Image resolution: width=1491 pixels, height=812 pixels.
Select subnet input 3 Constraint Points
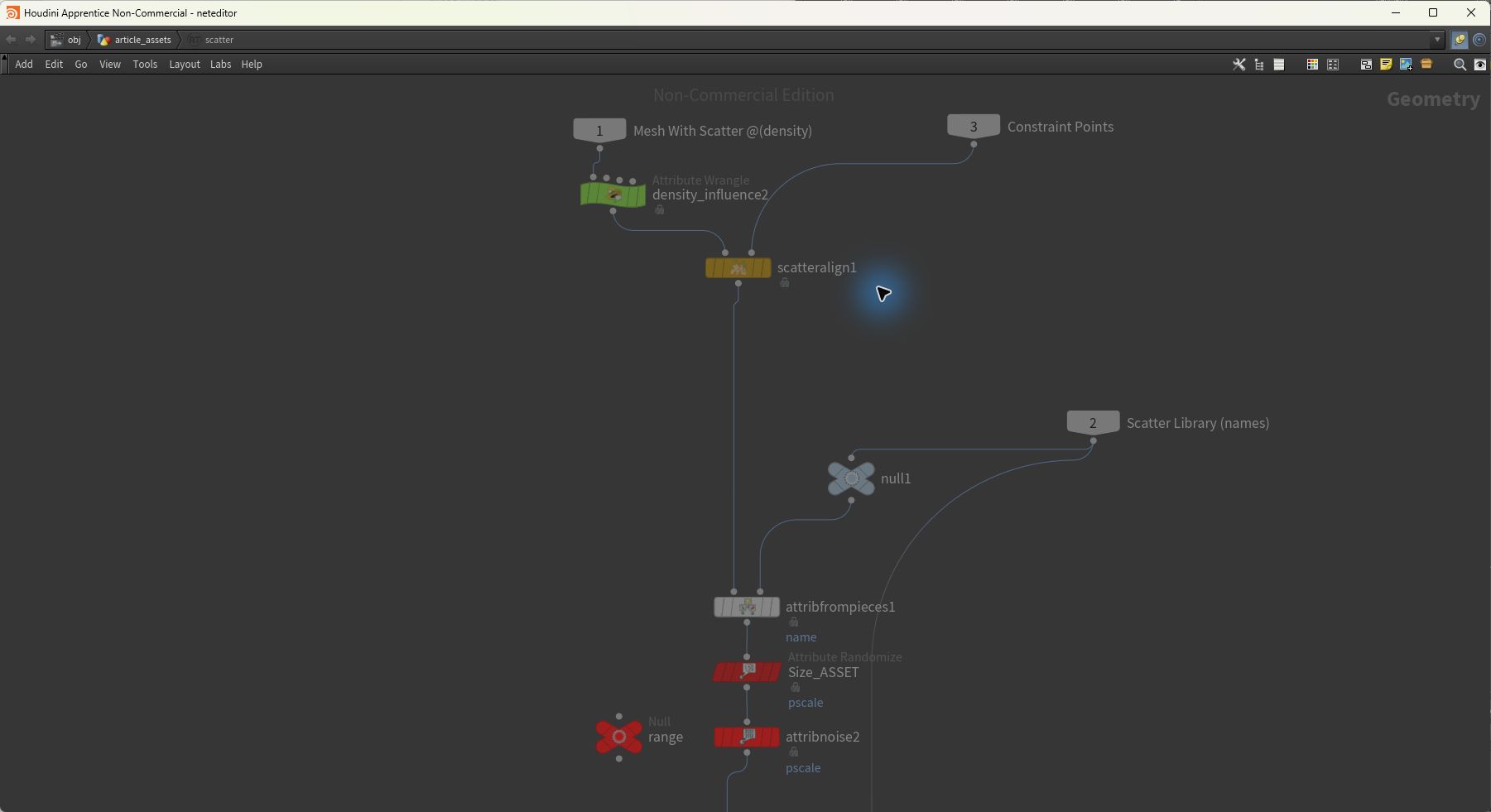click(974, 126)
